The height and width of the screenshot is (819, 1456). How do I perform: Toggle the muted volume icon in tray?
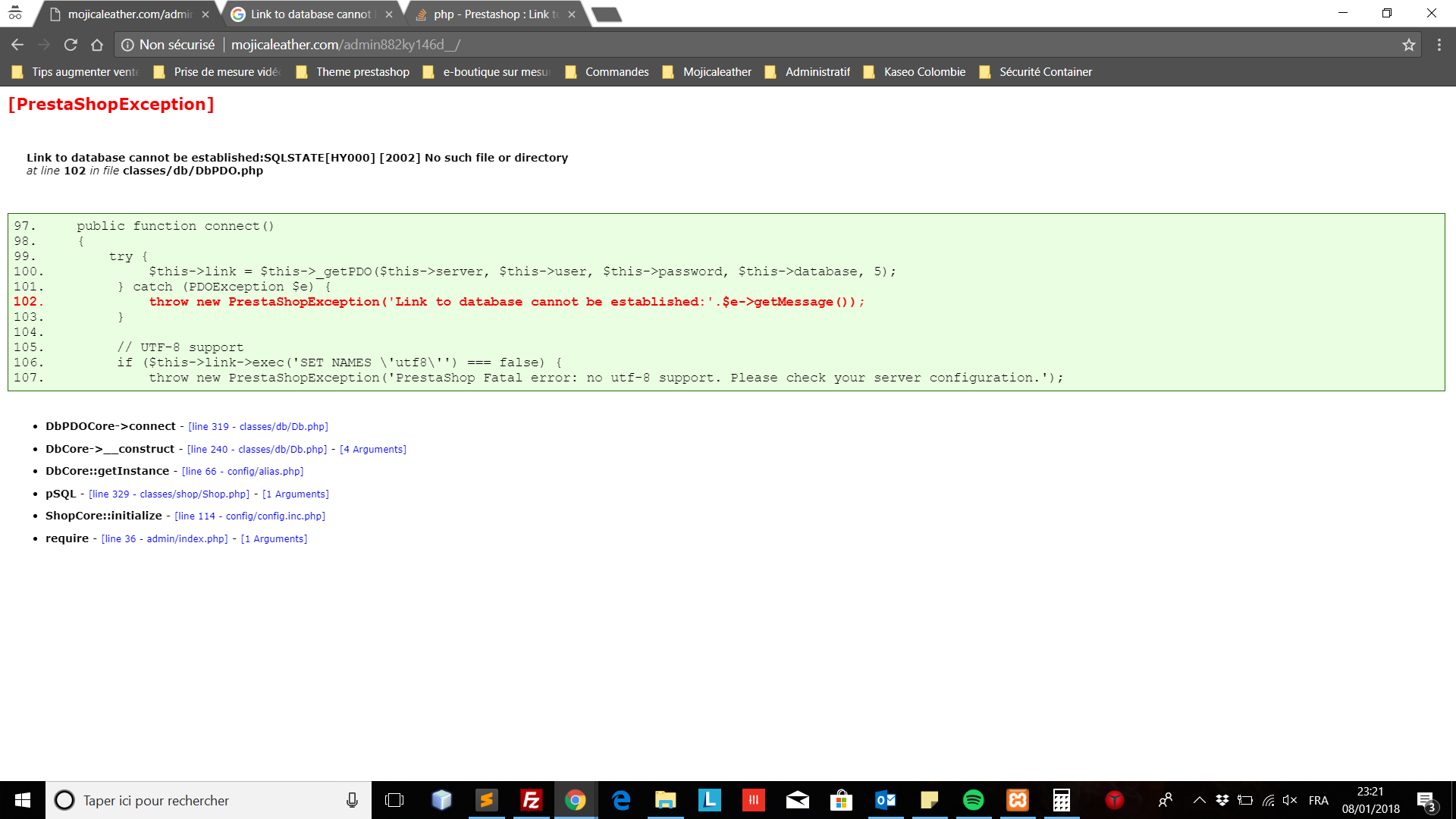[x=1289, y=800]
